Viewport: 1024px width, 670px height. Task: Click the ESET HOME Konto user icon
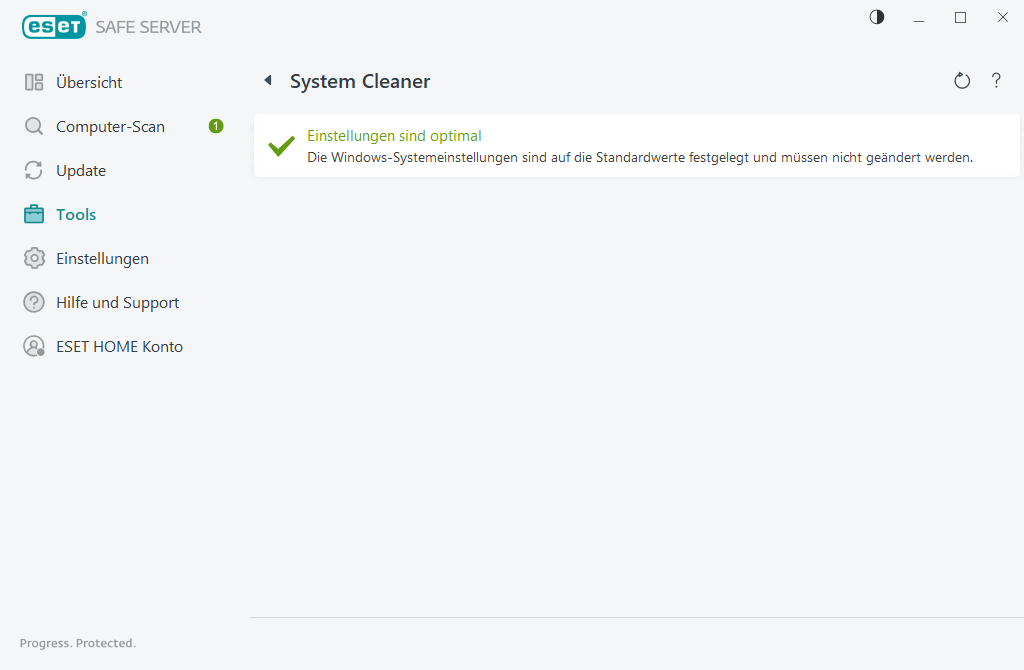tap(34, 347)
